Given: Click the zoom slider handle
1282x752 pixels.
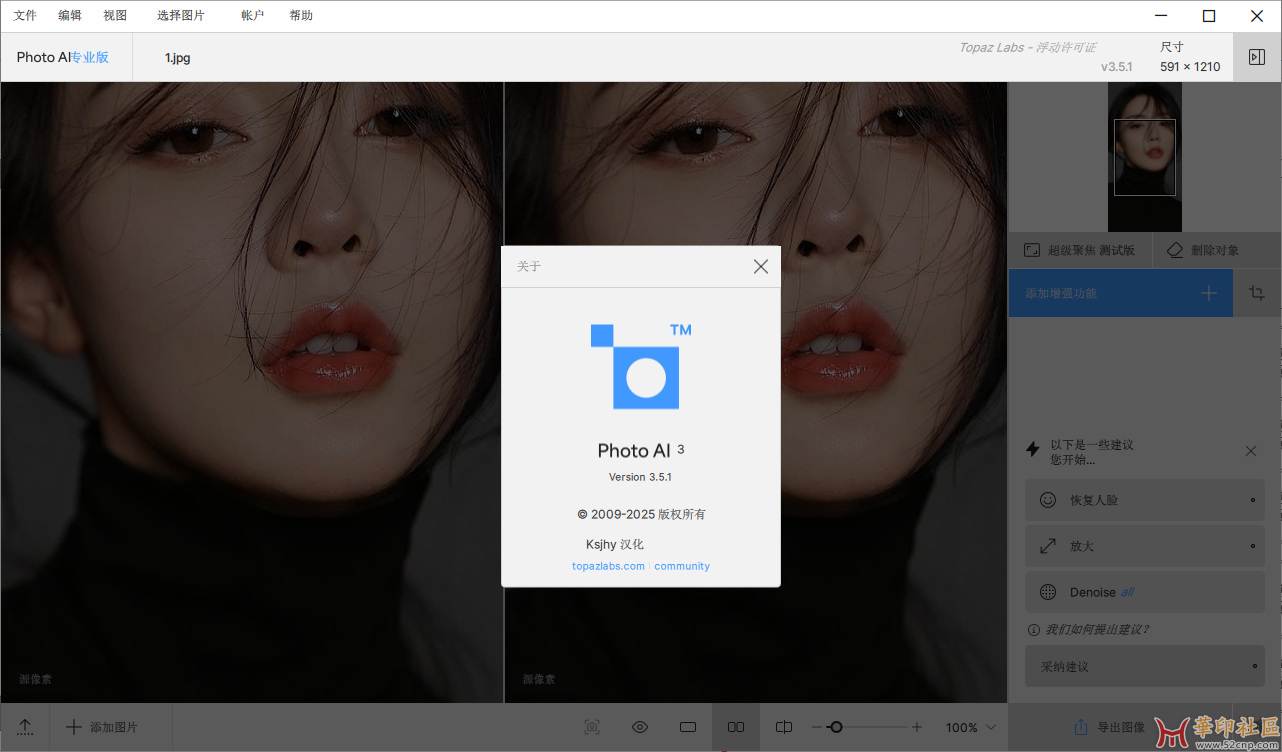Looking at the screenshot, I should tap(836, 727).
